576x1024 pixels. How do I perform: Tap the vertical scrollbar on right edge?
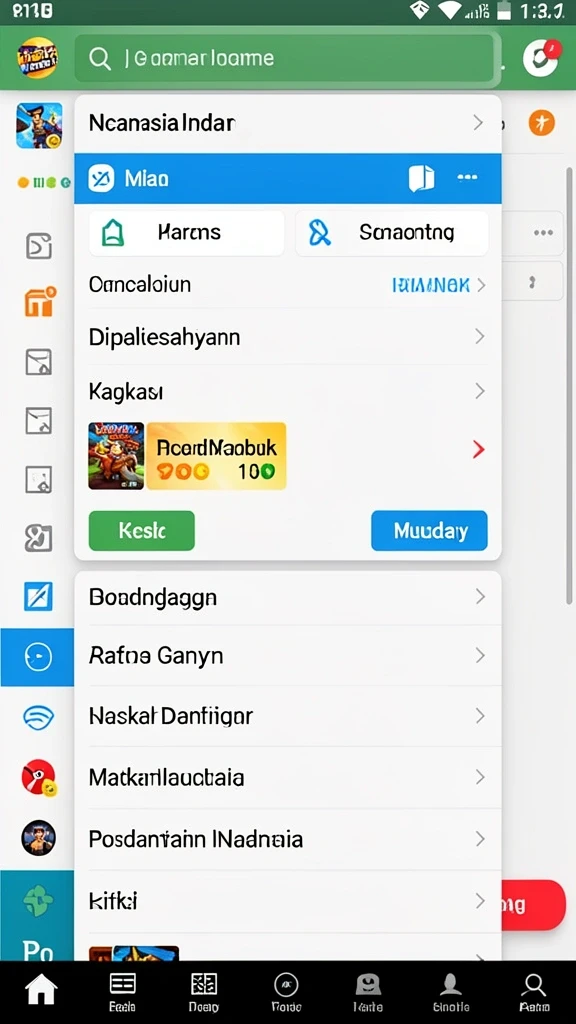(x=570, y=385)
